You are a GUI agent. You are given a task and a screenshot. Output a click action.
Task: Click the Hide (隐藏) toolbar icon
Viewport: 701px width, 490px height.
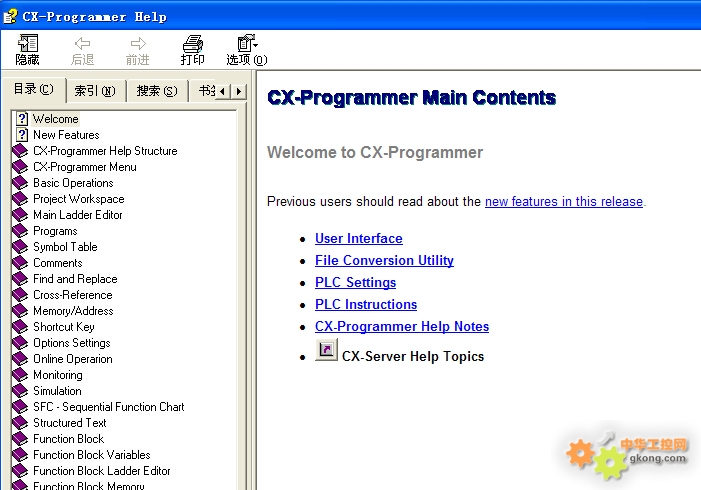pos(28,43)
